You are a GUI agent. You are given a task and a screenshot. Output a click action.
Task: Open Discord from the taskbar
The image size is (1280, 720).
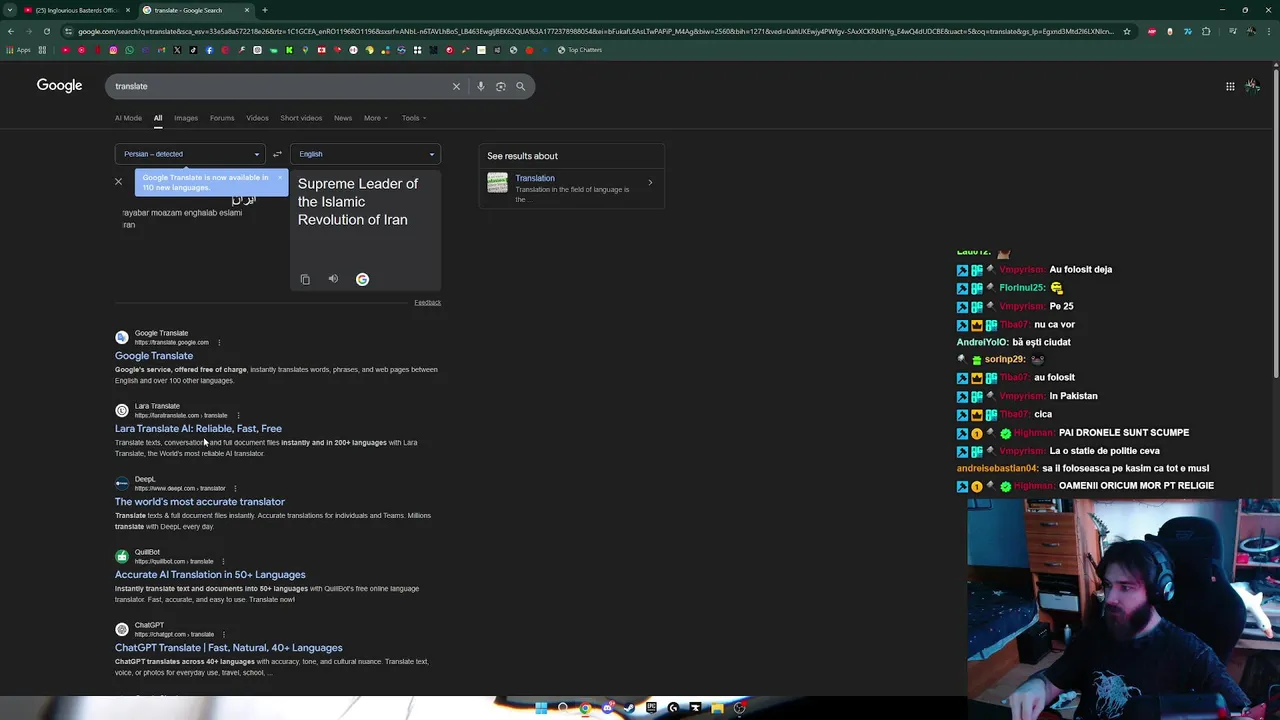(607, 708)
